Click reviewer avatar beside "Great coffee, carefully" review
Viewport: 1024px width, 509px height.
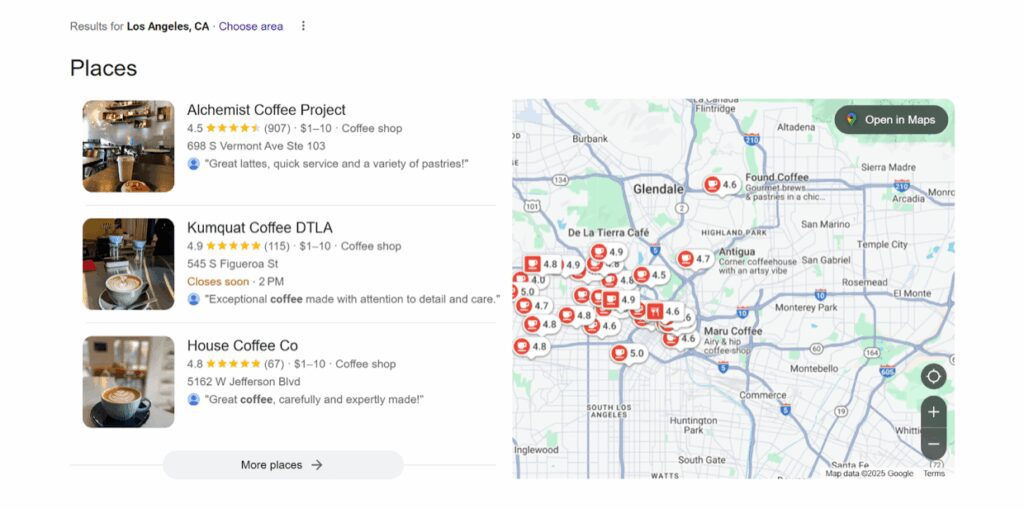pyautogui.click(x=193, y=399)
